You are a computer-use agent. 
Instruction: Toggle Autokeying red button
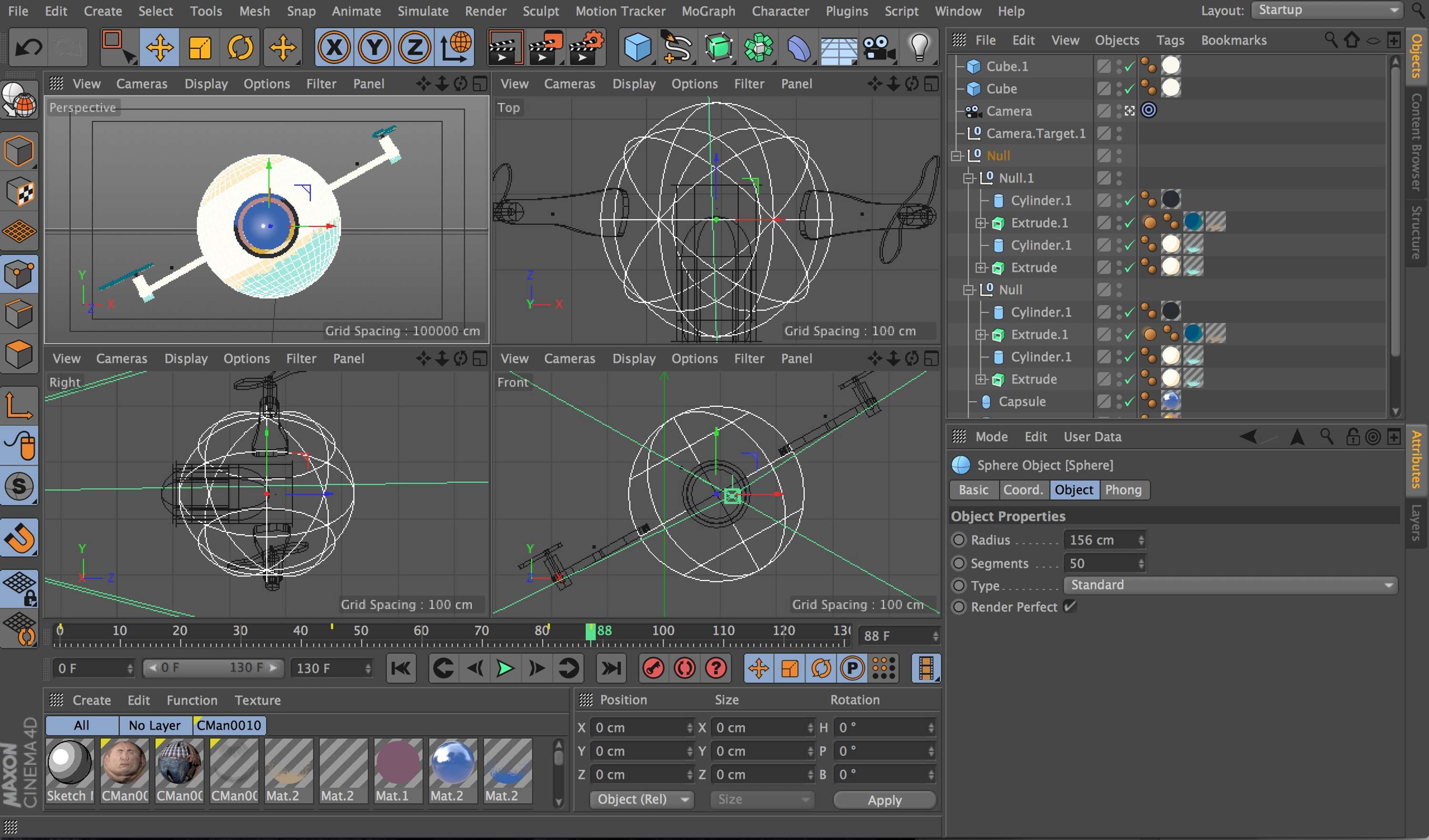(684, 668)
